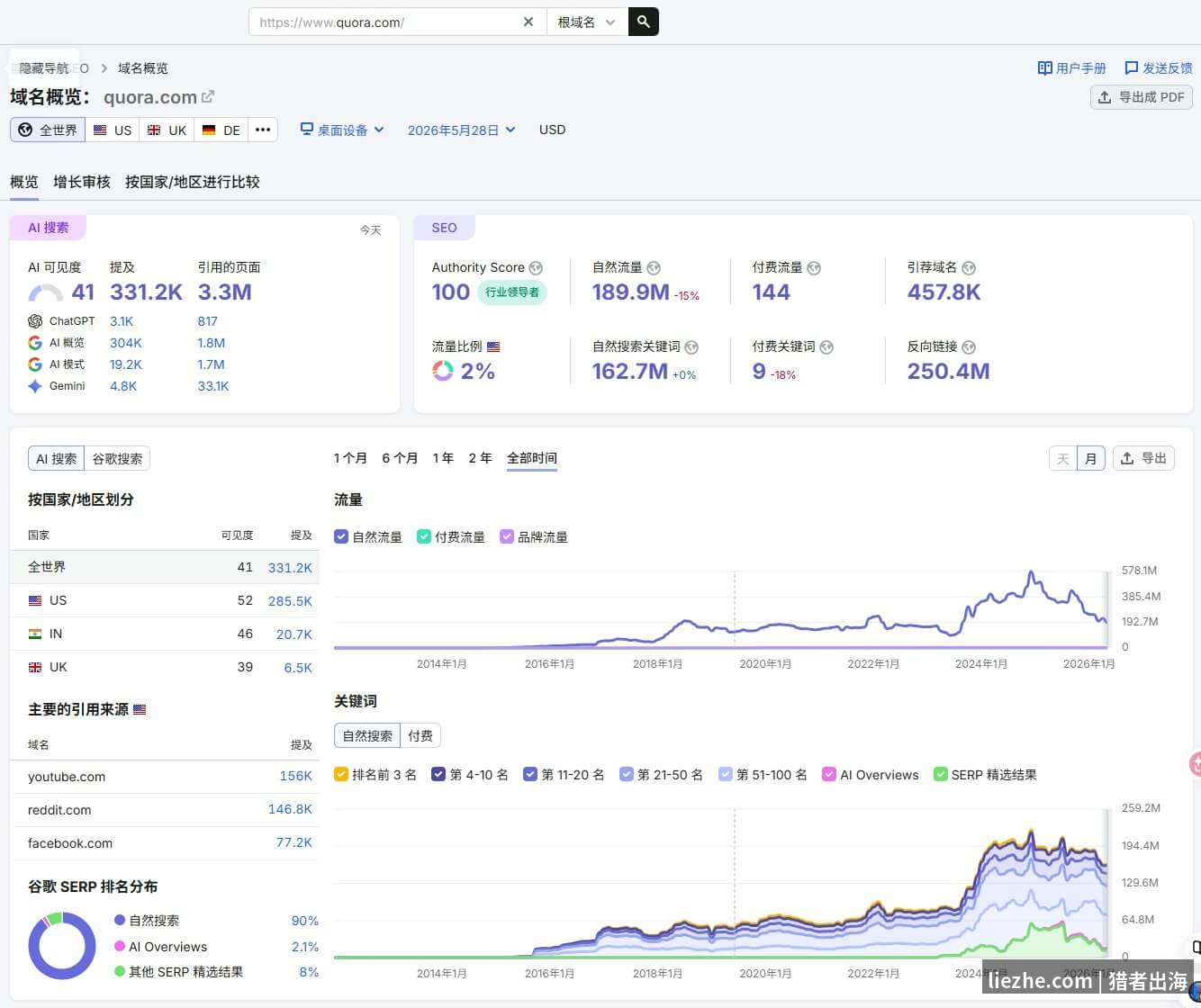Select the AI 搜索 toggle tab
1201x1008 pixels.
point(56,458)
